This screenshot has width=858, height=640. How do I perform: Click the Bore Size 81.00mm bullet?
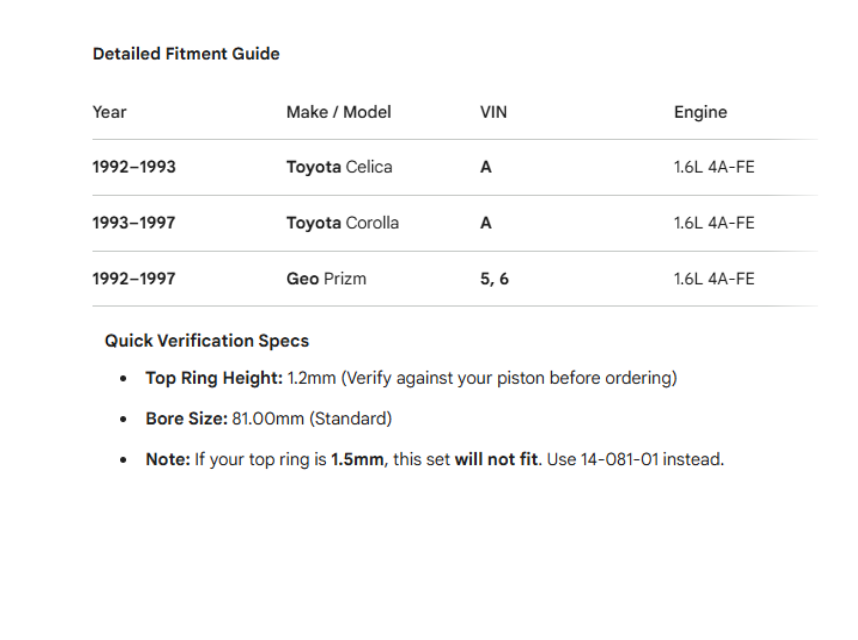point(269,418)
